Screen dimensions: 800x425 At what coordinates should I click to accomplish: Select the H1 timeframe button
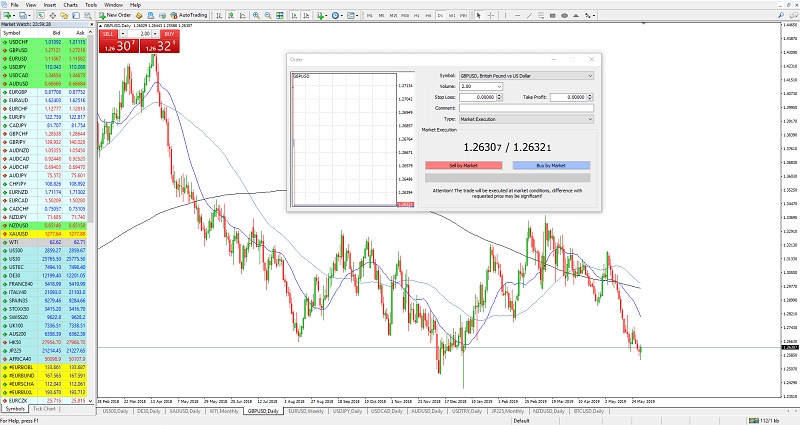point(416,15)
